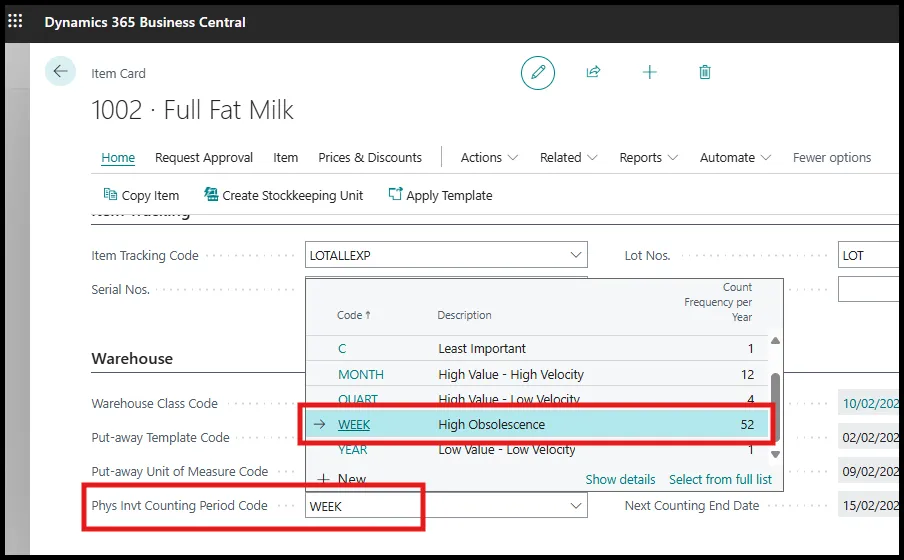
Task: Click the share icon
Action: 593,72
